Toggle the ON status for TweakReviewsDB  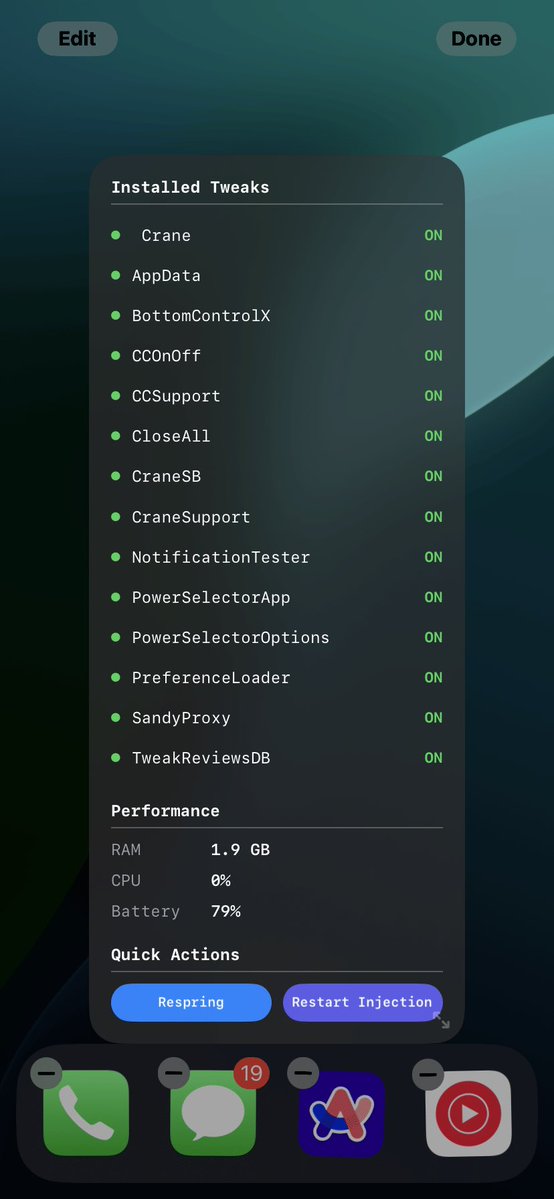pos(434,758)
